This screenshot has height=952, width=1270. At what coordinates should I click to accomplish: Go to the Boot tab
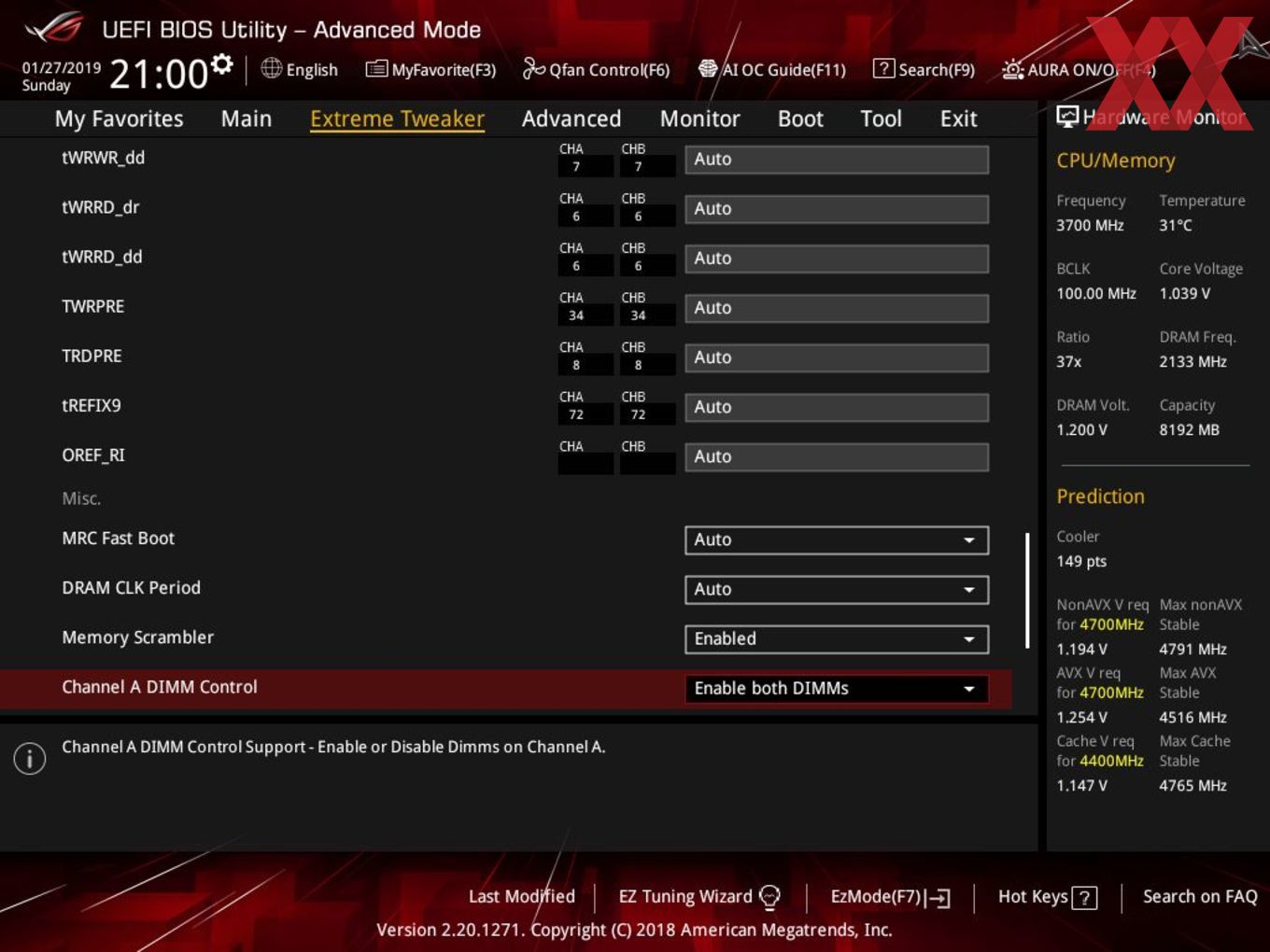[800, 119]
